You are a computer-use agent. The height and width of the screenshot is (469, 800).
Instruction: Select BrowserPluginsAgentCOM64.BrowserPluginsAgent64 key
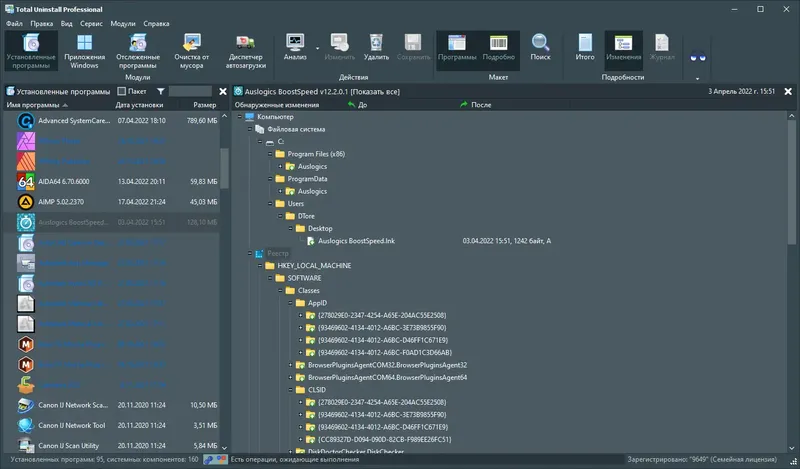pyautogui.click(x=387, y=377)
